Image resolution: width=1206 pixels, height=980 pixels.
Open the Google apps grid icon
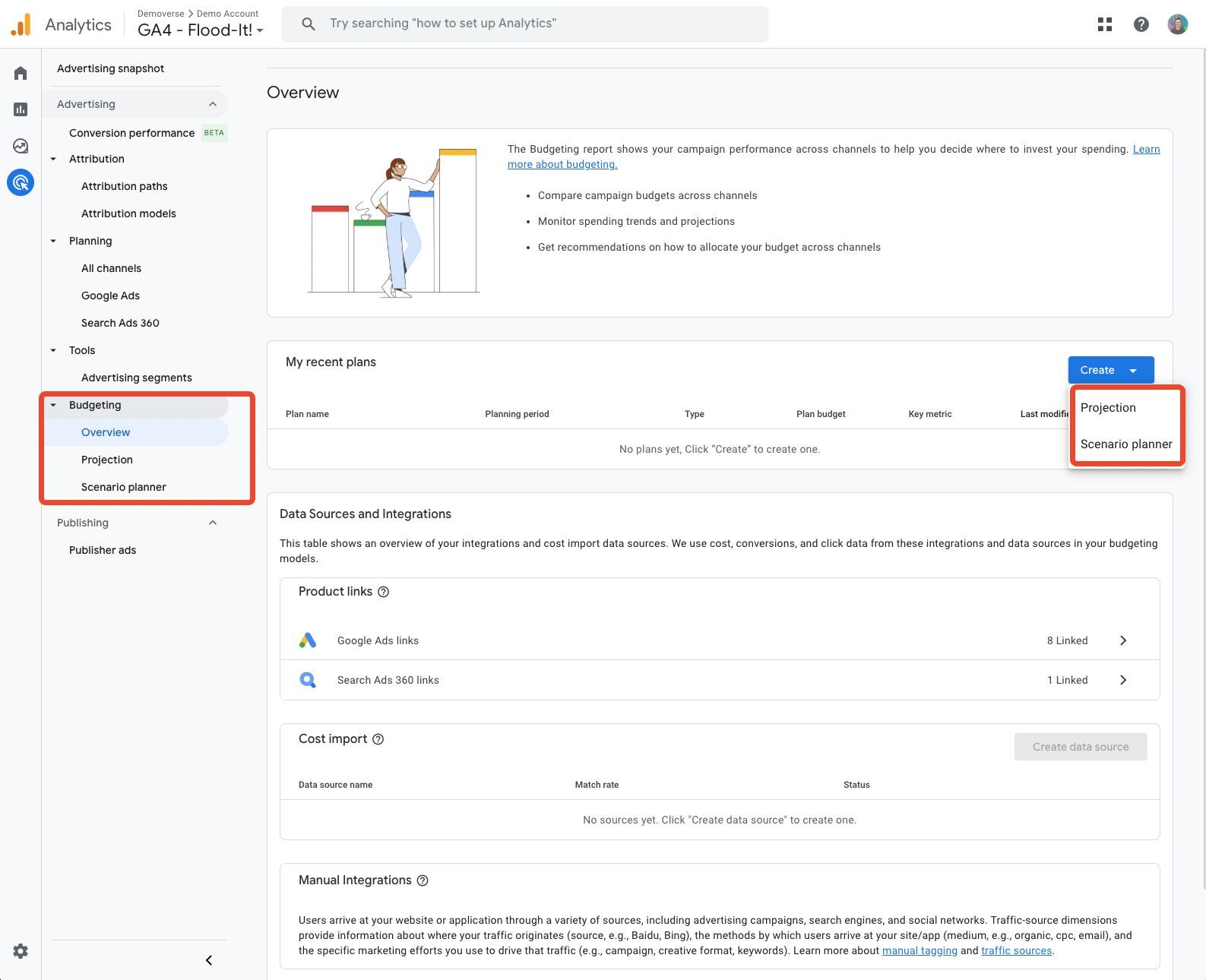(x=1105, y=24)
